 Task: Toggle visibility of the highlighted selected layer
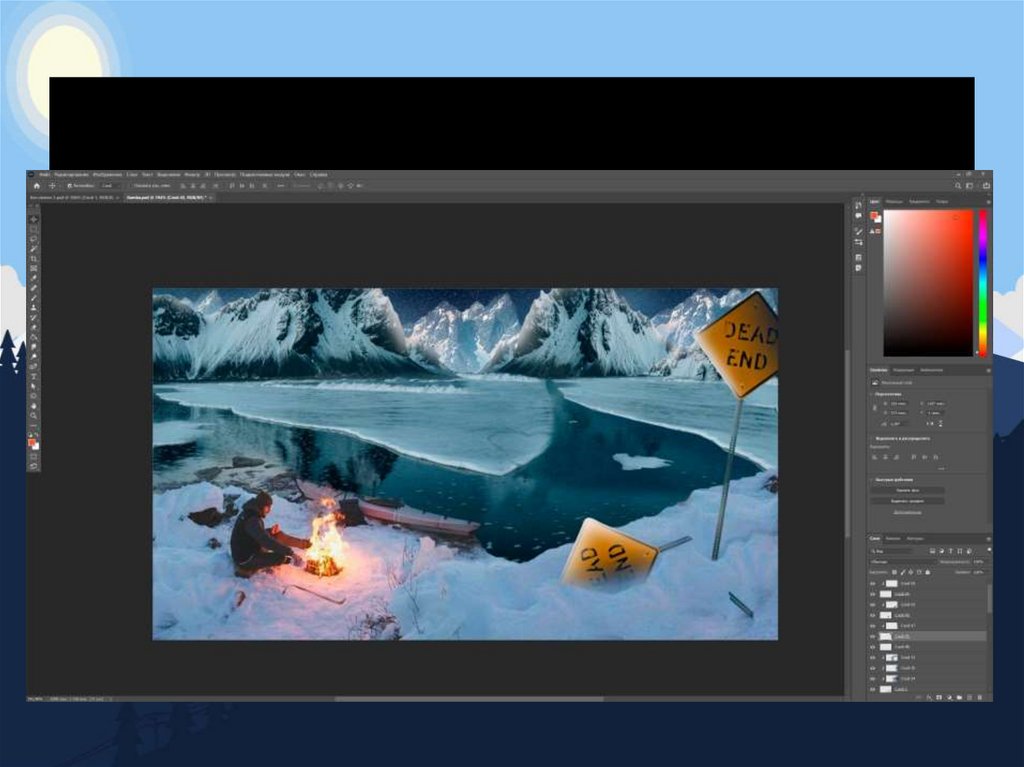[872, 636]
